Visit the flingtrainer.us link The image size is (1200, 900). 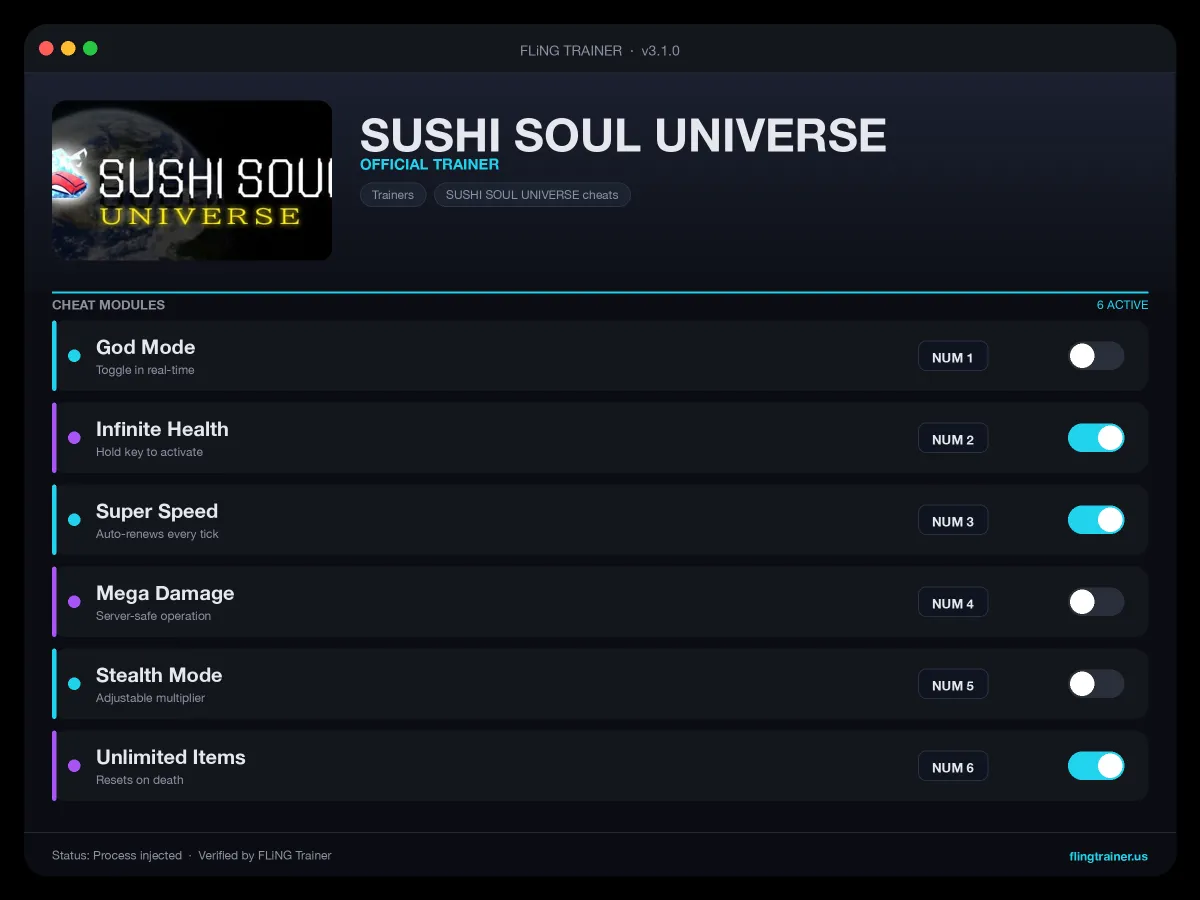[1108, 856]
